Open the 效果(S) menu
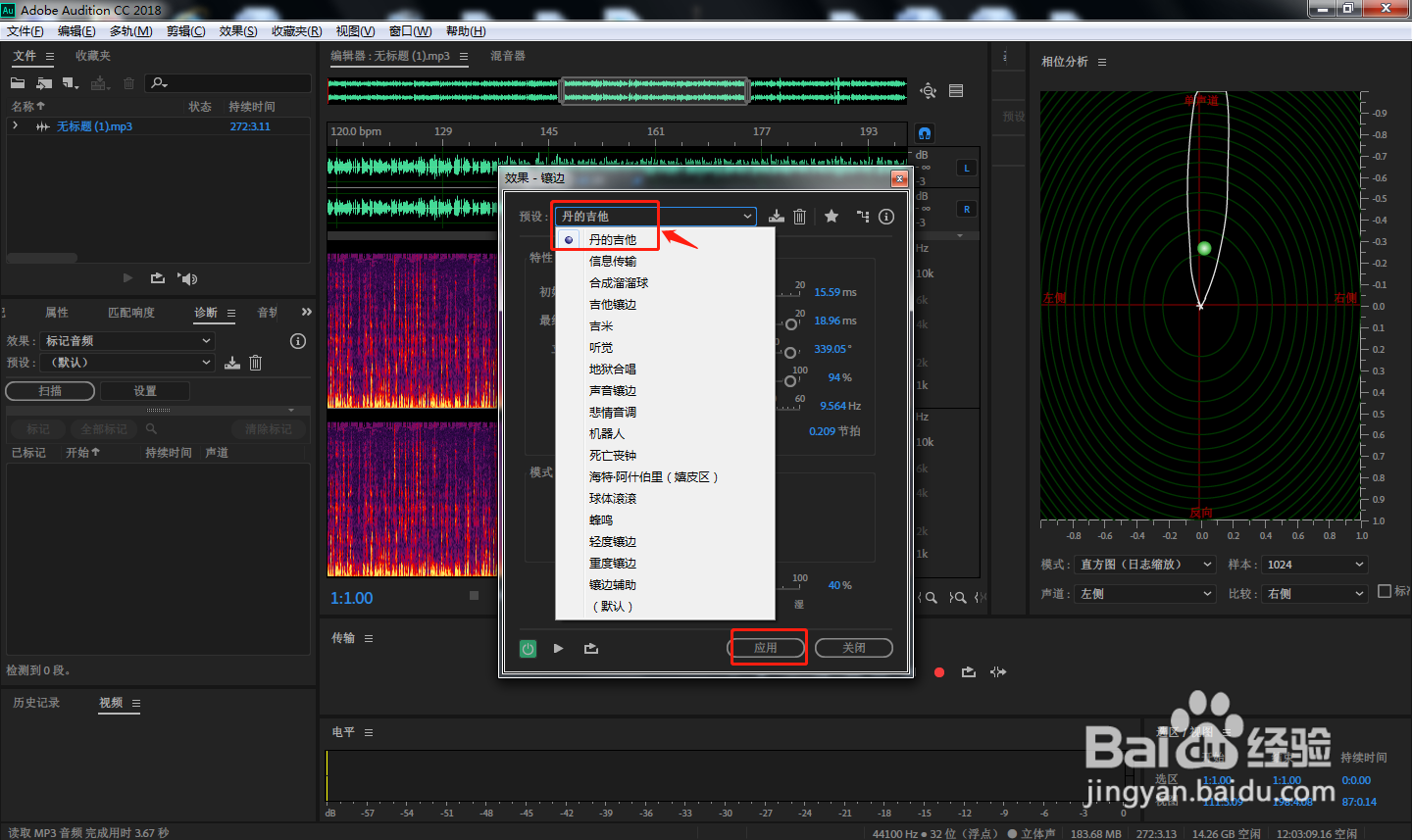This screenshot has width=1412, height=840. [238, 31]
